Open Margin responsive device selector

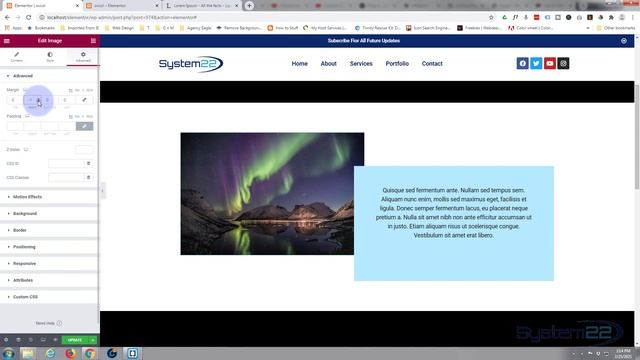(26, 90)
